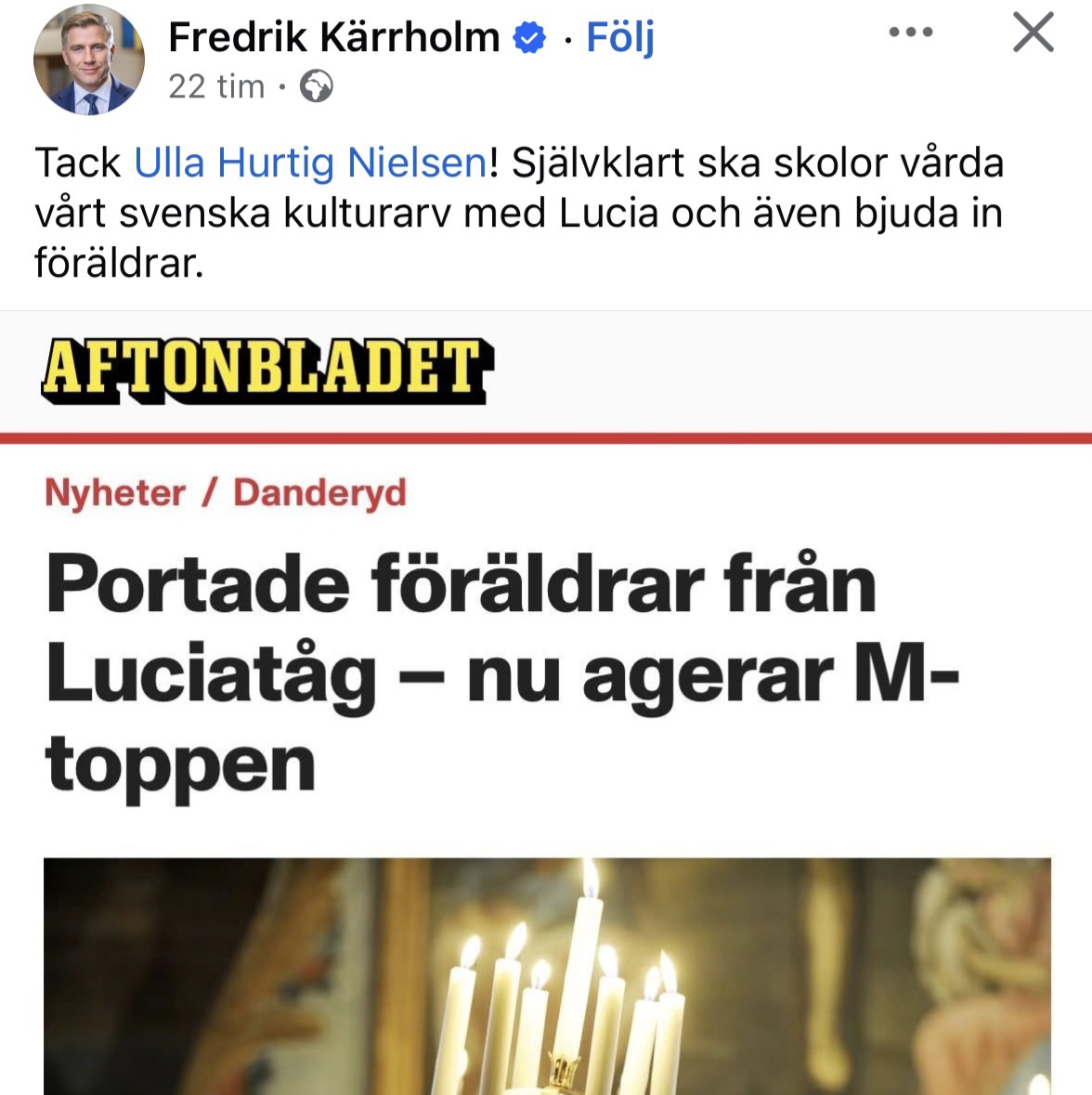Click the slash between Nyheter and Danderyd
The height and width of the screenshot is (1095, 1092).
(x=210, y=493)
